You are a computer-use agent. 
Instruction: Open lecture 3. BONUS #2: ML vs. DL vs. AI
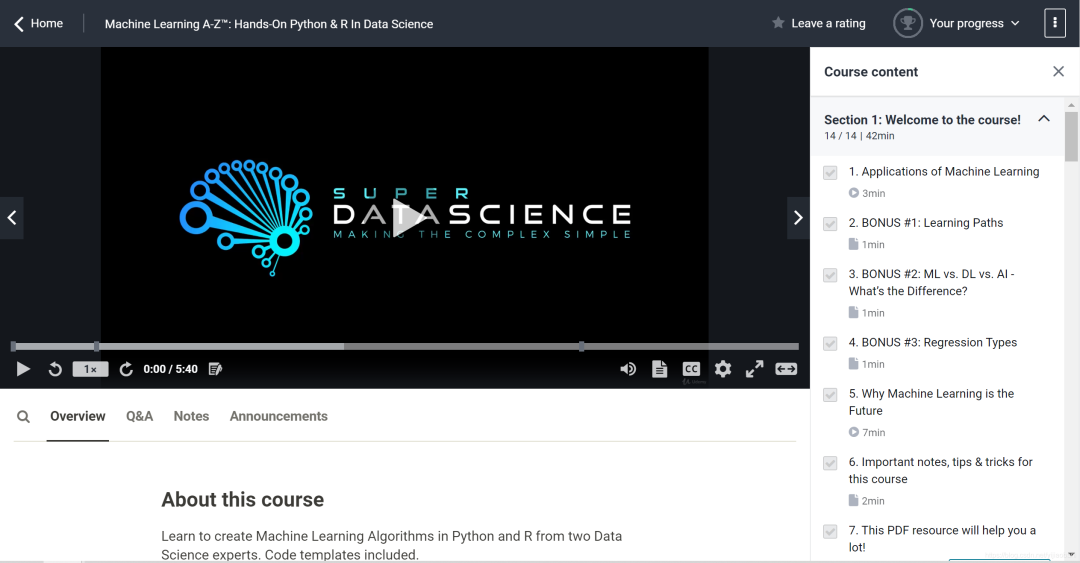coord(931,283)
